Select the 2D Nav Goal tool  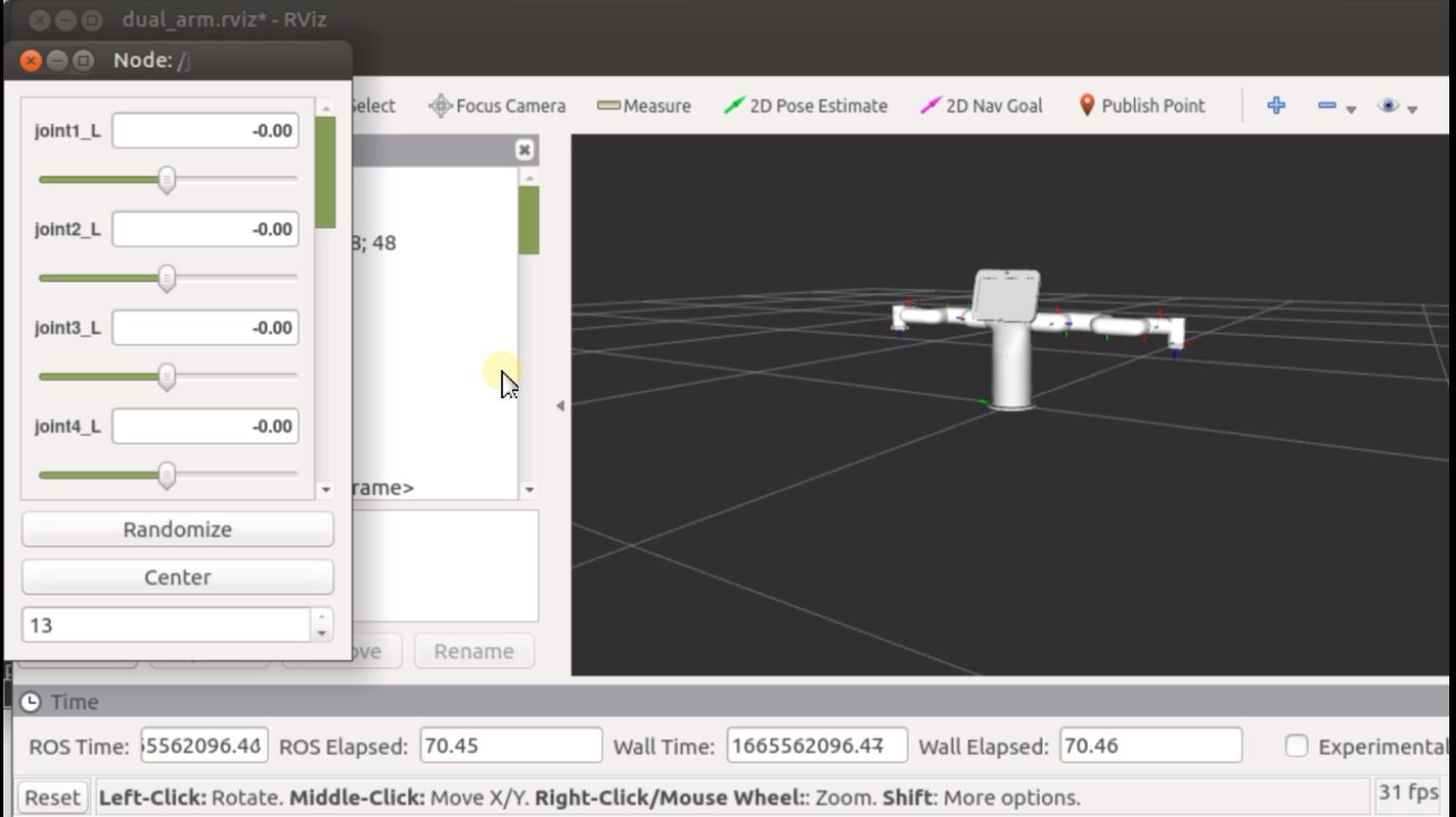coord(981,106)
